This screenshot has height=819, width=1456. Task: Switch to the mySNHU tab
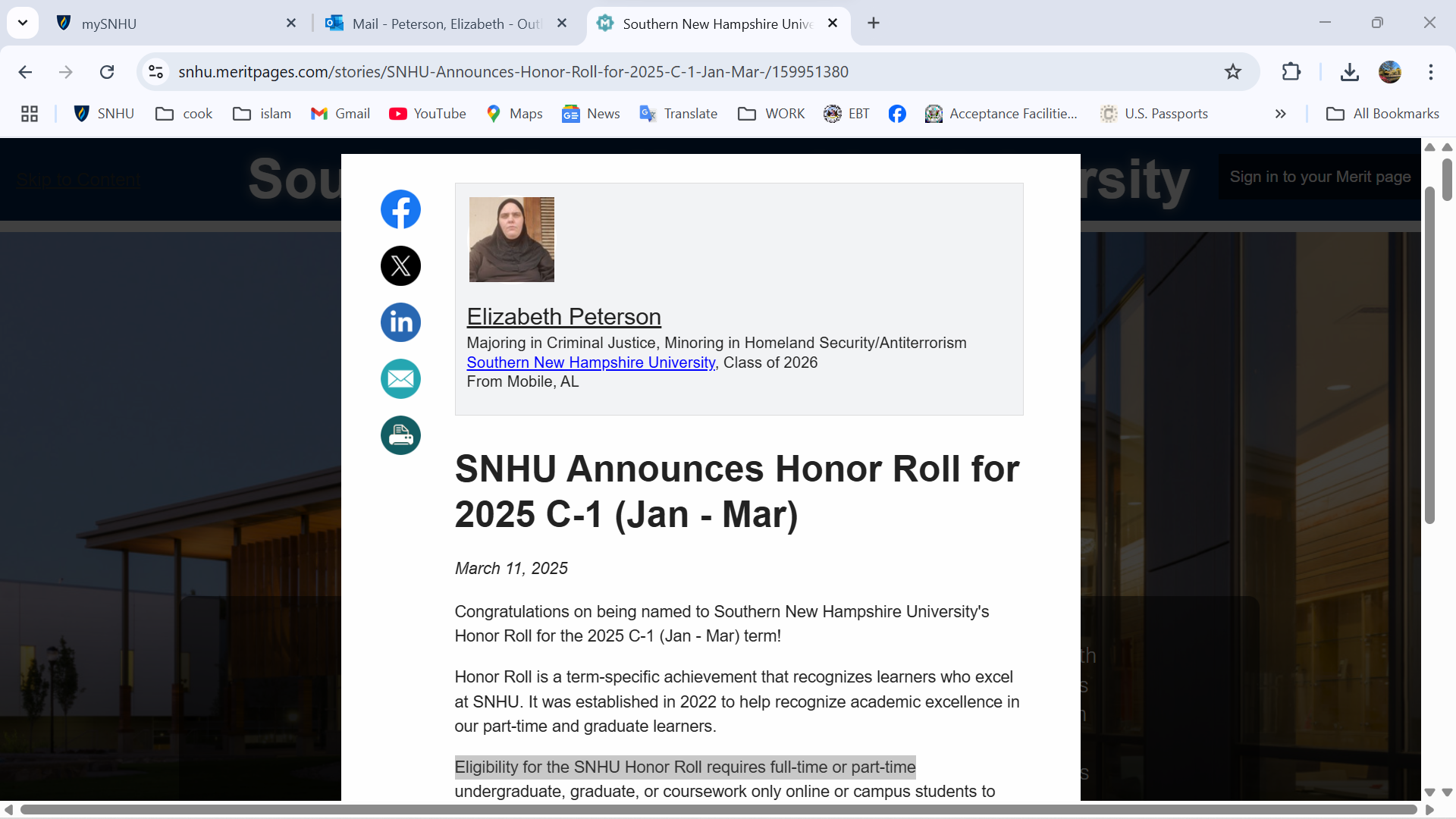tap(174, 24)
